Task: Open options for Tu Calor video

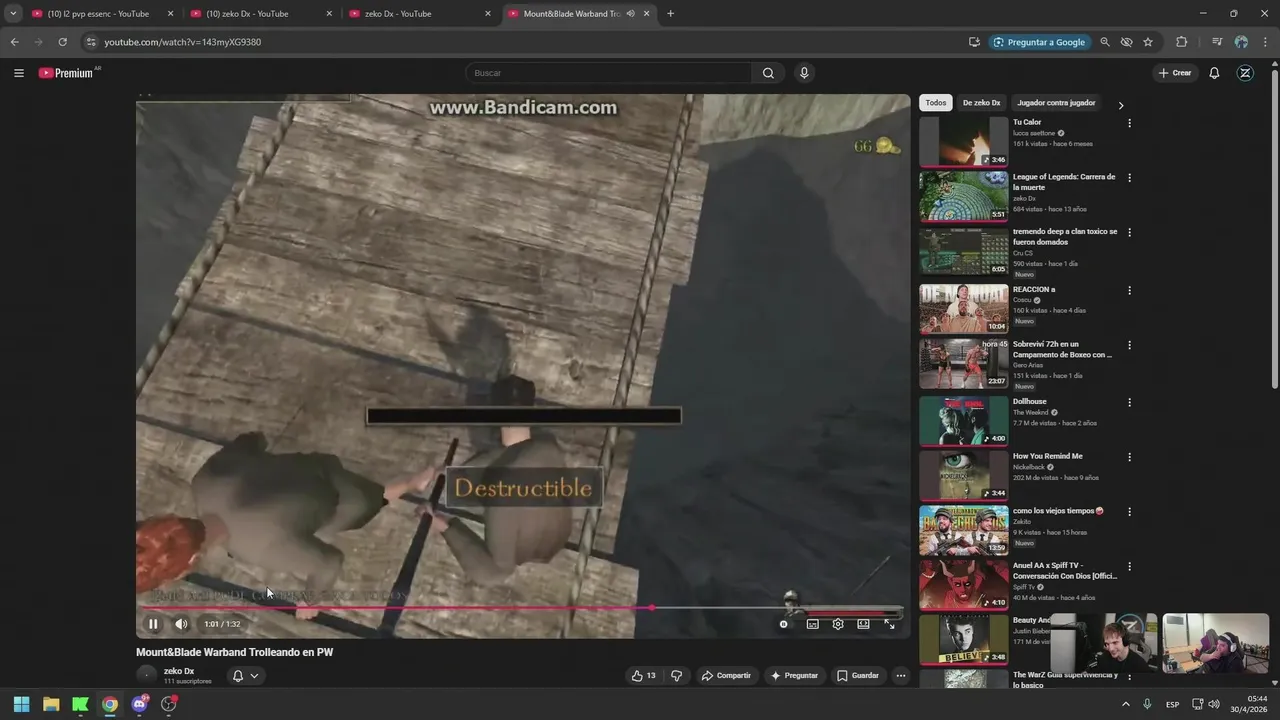Action: pyautogui.click(x=1130, y=123)
